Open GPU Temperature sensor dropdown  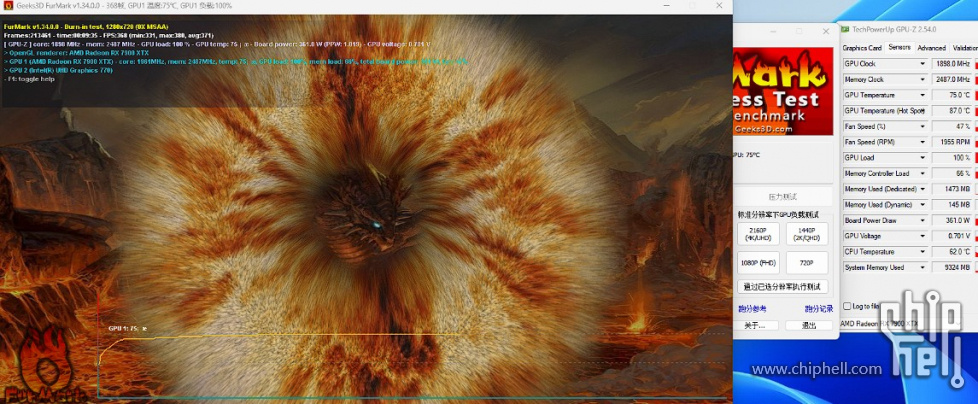click(x=922, y=95)
